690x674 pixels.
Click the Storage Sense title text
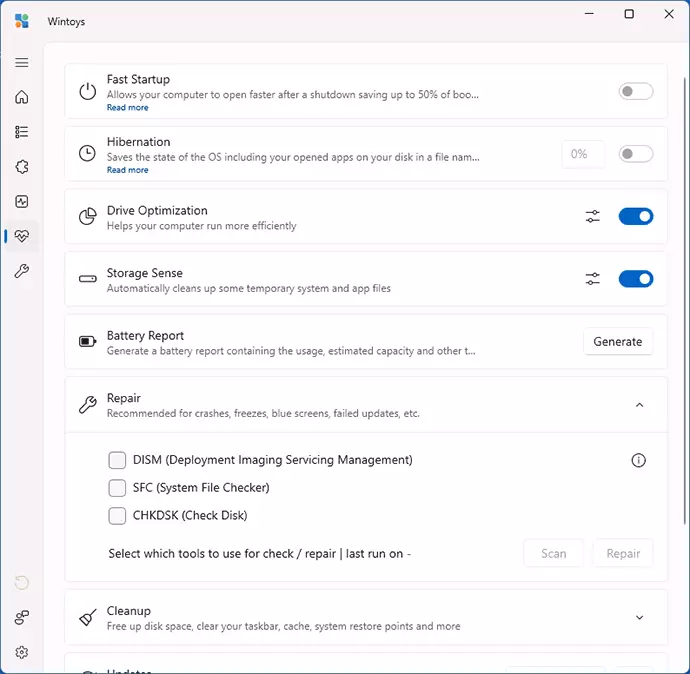145,273
